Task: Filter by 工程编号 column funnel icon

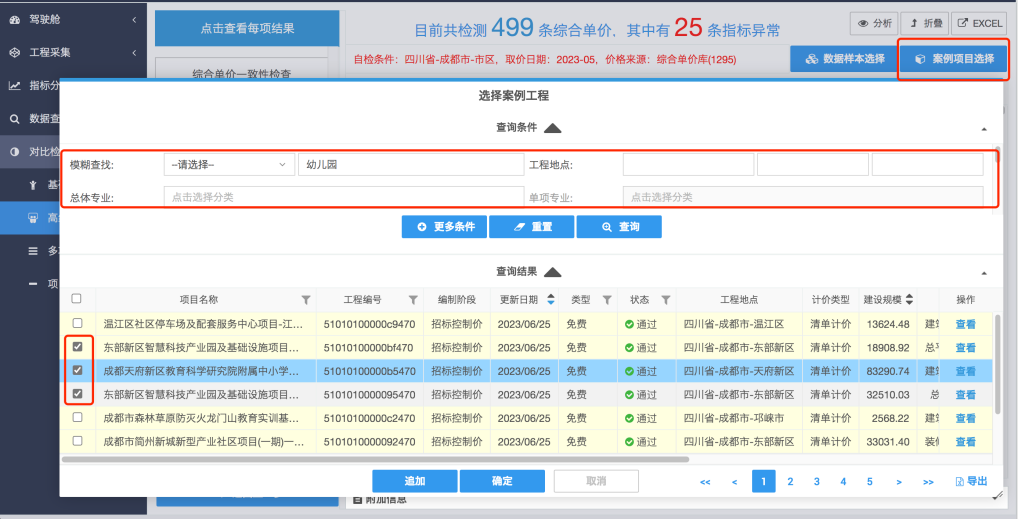Action: pos(413,299)
